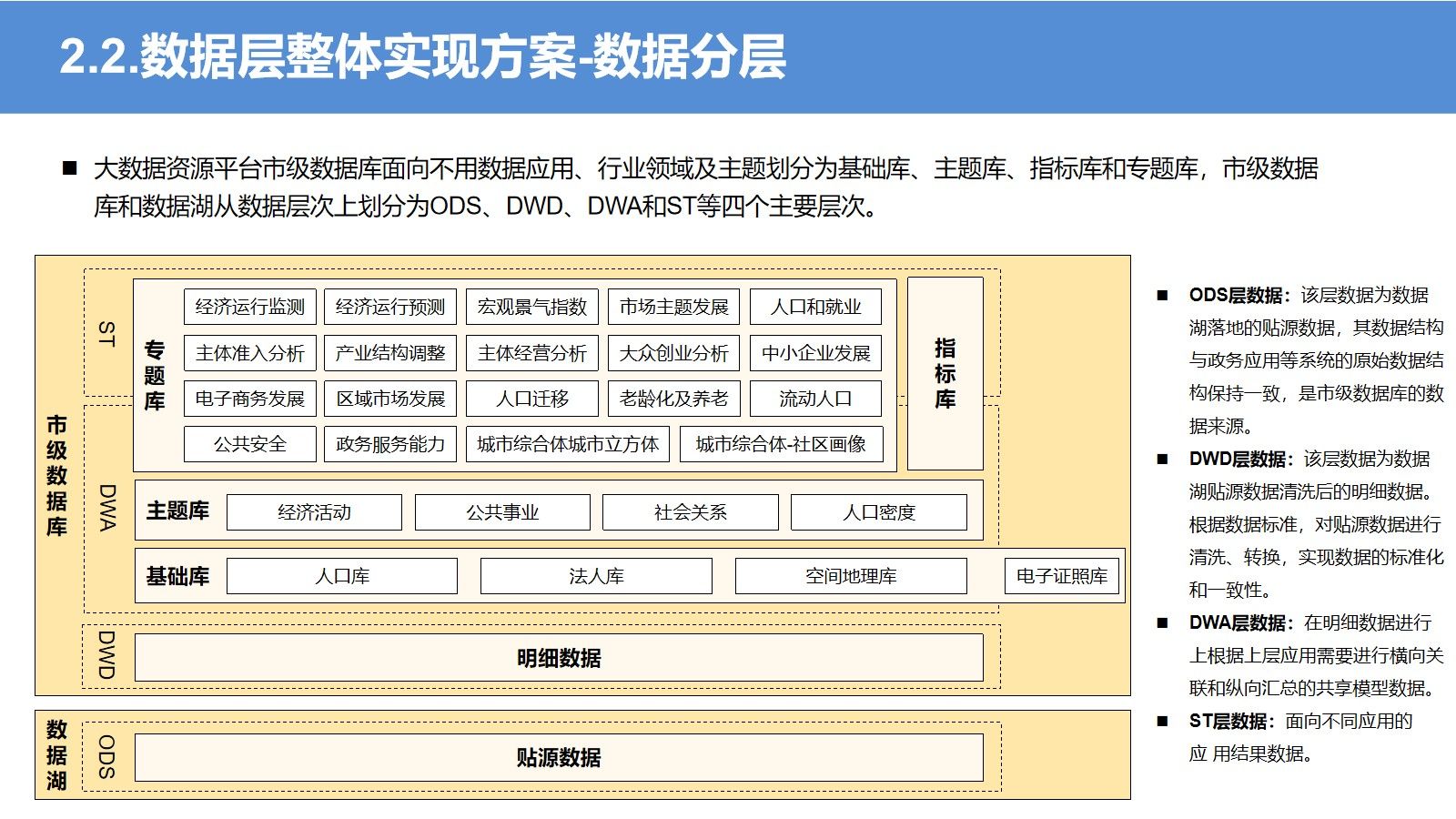Select the 中小企业发展 box
Screen dimensions: 1456x819
pyautogui.click(x=816, y=353)
